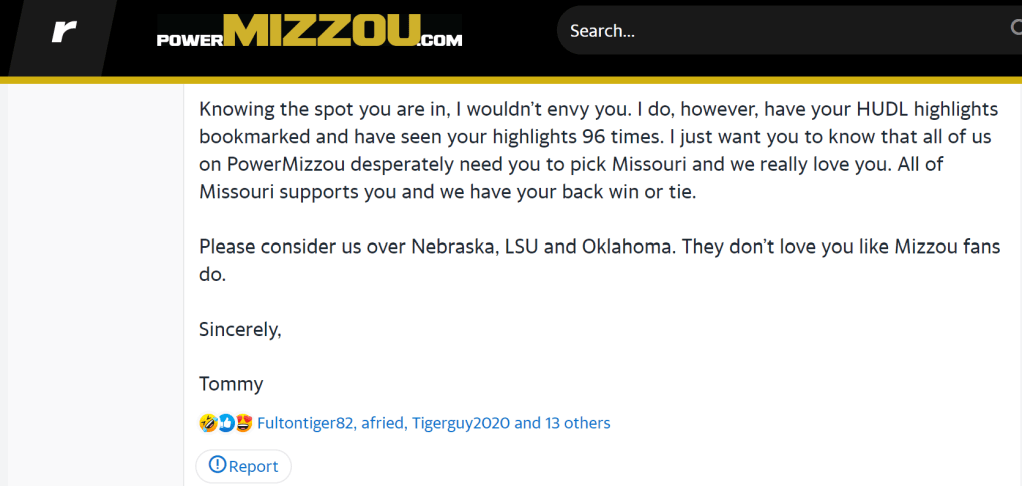This screenshot has height=486, width=1022.
Task: Open the PowerMizzou.com home logo
Action: click(310, 32)
